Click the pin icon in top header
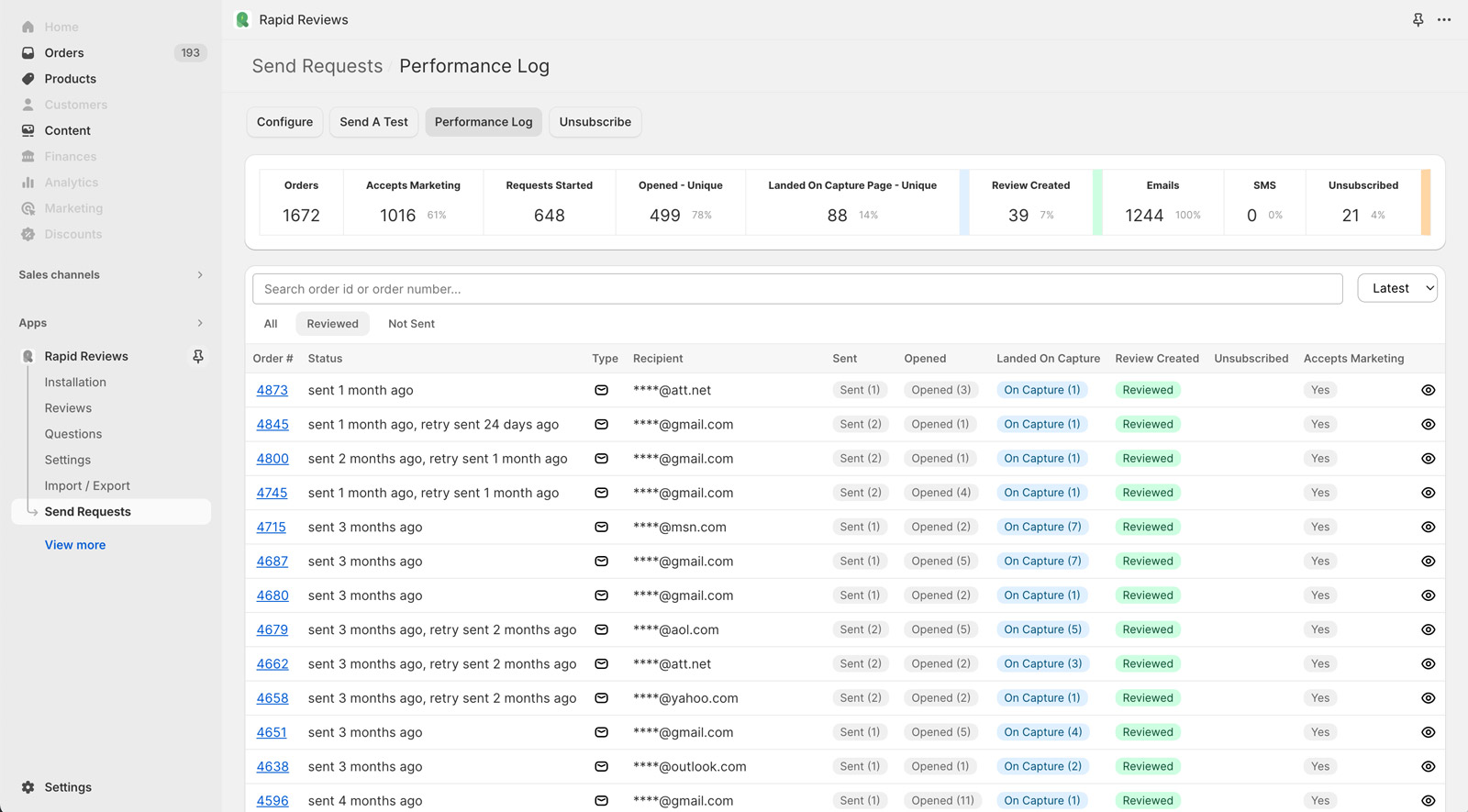This screenshot has width=1468, height=812. 1418,19
